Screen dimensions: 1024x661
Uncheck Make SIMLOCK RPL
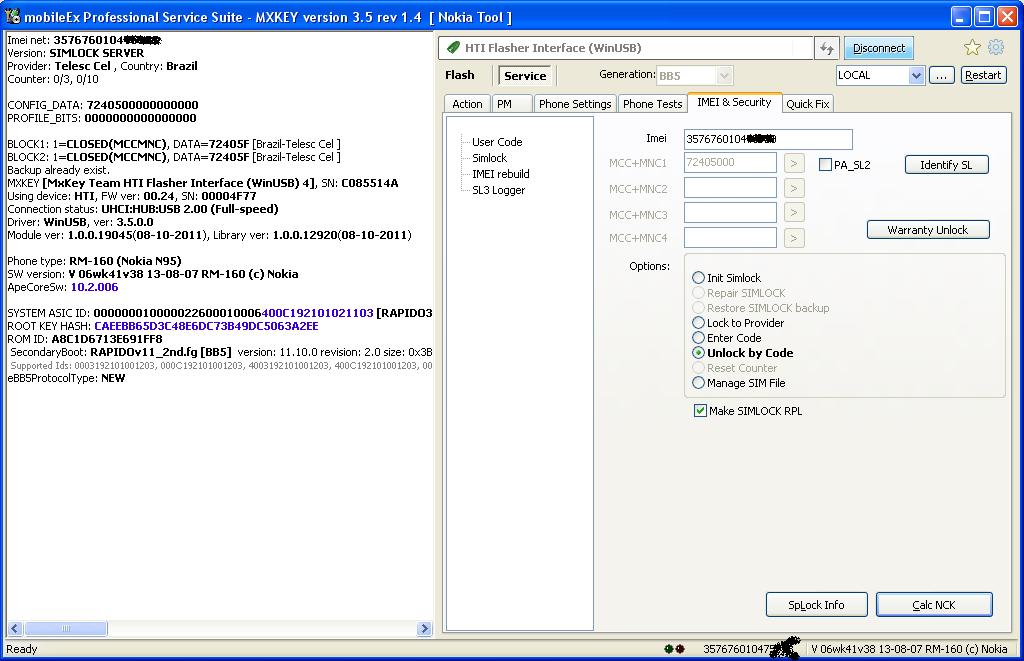pos(700,411)
